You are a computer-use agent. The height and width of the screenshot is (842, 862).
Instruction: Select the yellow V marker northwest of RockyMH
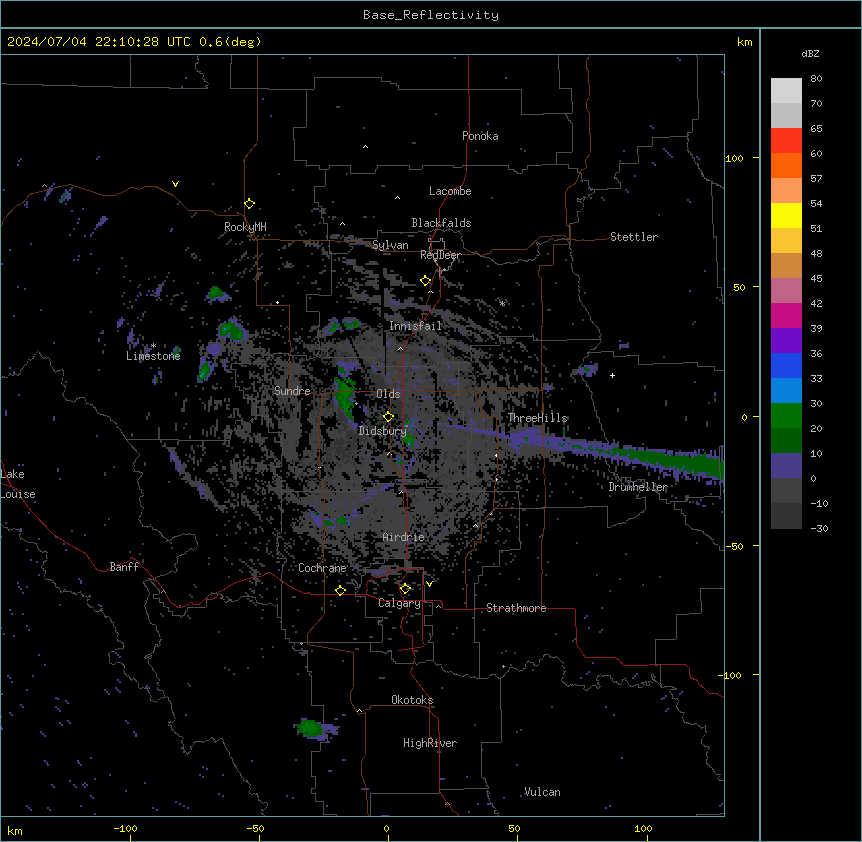(x=175, y=184)
